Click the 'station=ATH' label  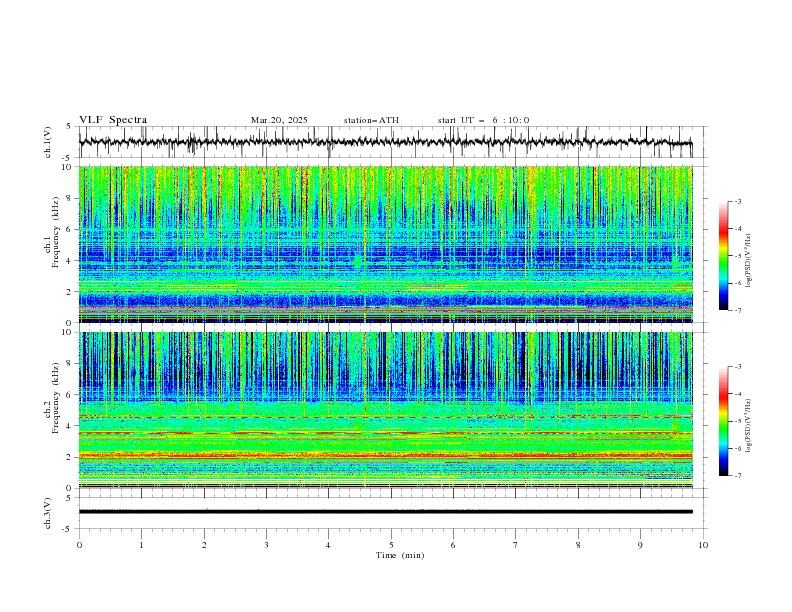pyautogui.click(x=371, y=120)
